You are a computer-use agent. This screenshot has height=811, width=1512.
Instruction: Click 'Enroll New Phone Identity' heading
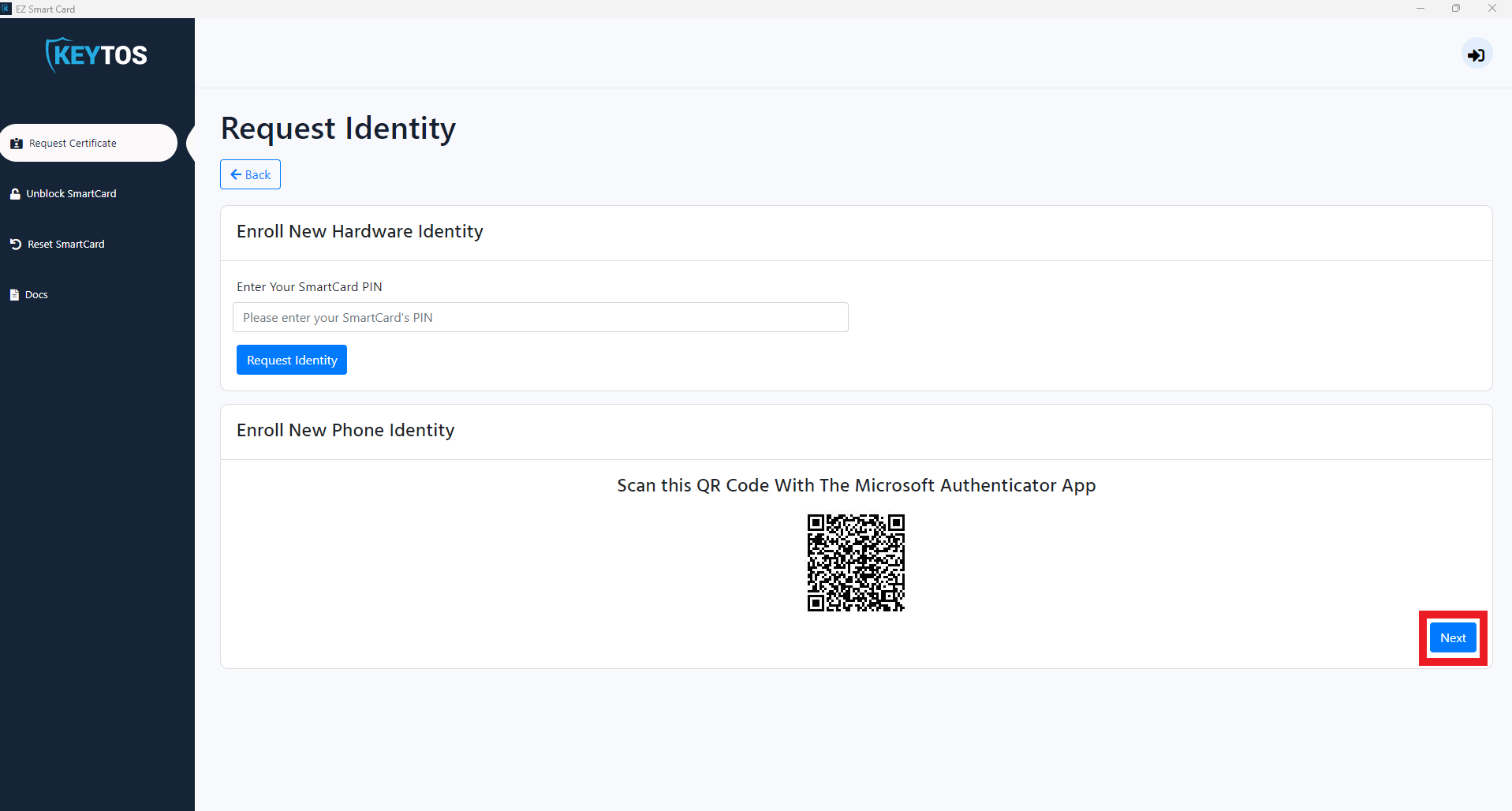tap(345, 430)
